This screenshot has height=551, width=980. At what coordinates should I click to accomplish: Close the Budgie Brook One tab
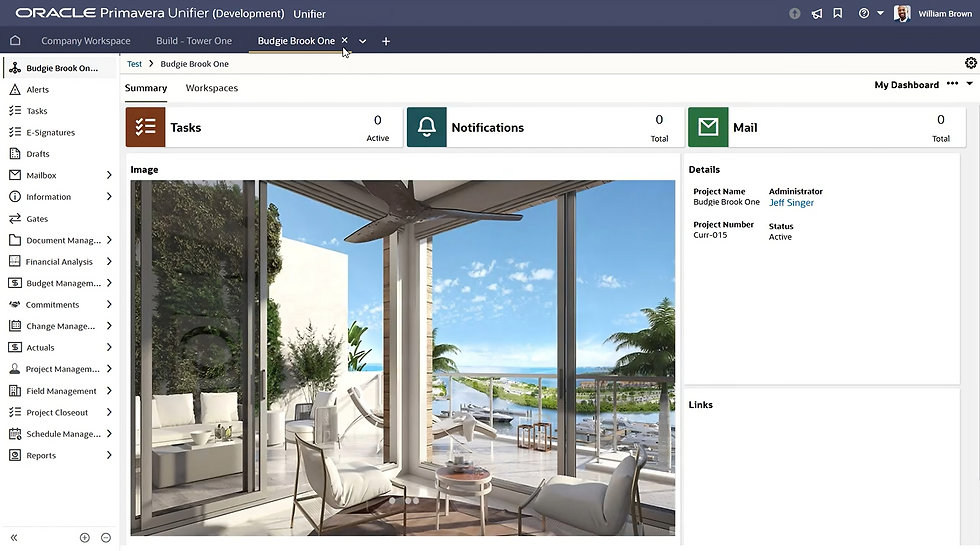coord(344,40)
